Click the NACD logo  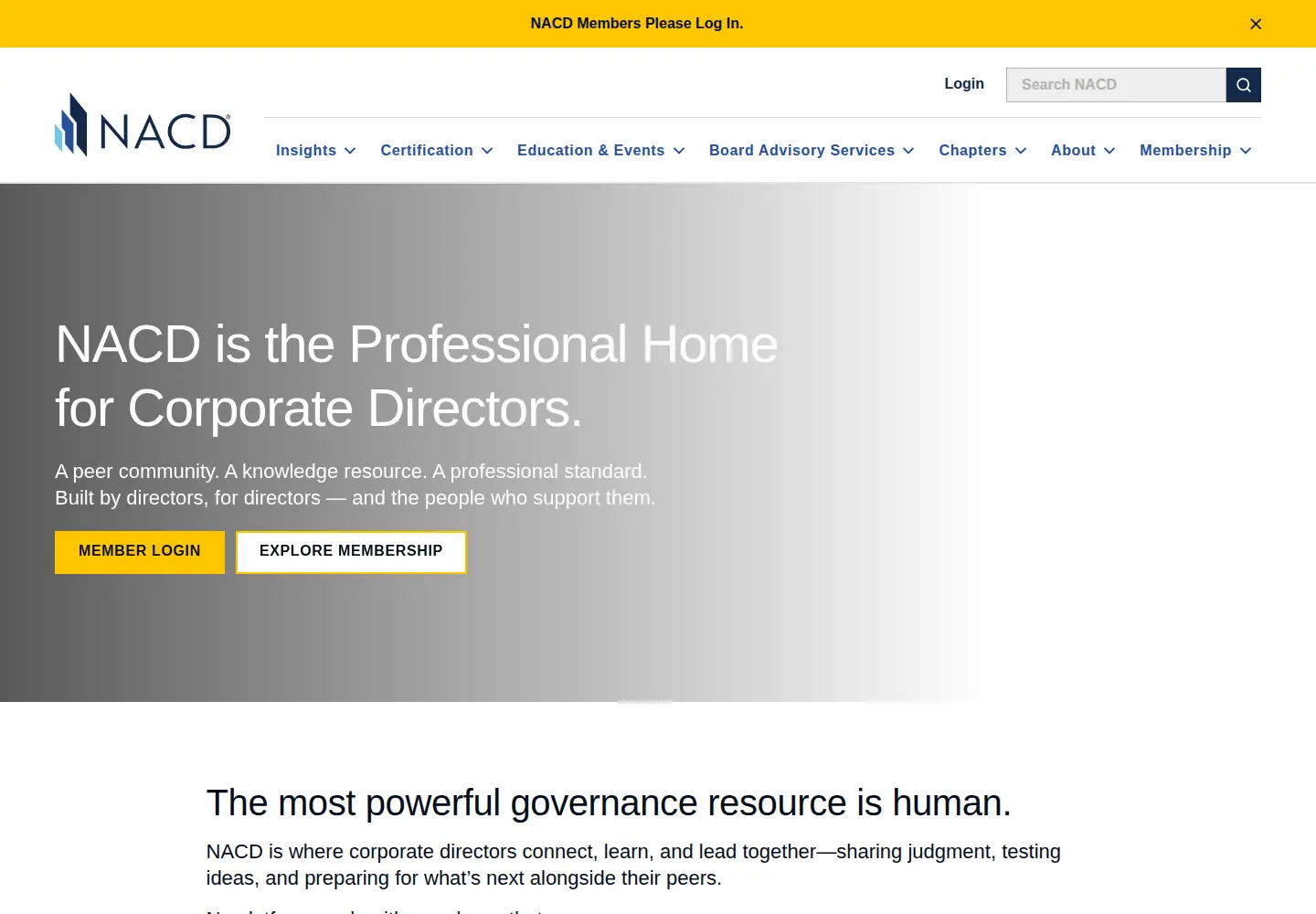[143, 125]
